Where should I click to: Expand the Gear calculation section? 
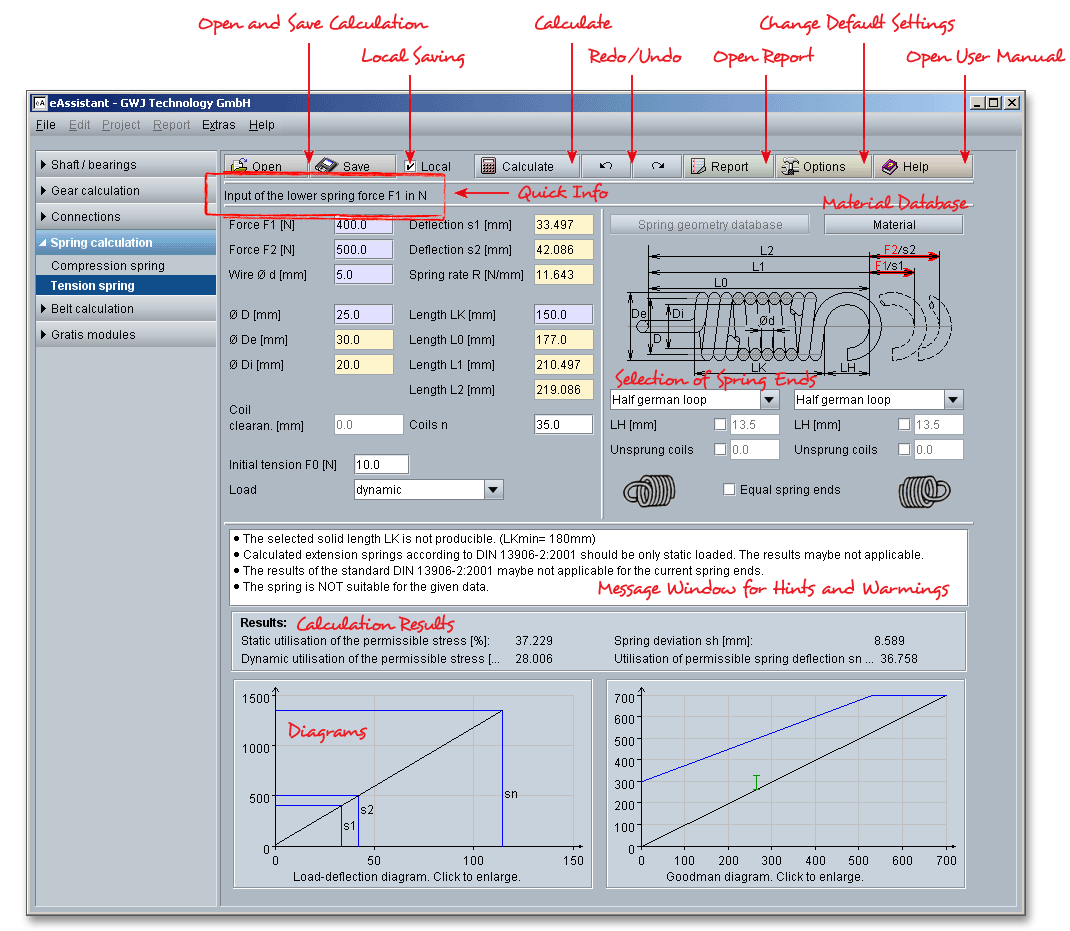(95, 191)
